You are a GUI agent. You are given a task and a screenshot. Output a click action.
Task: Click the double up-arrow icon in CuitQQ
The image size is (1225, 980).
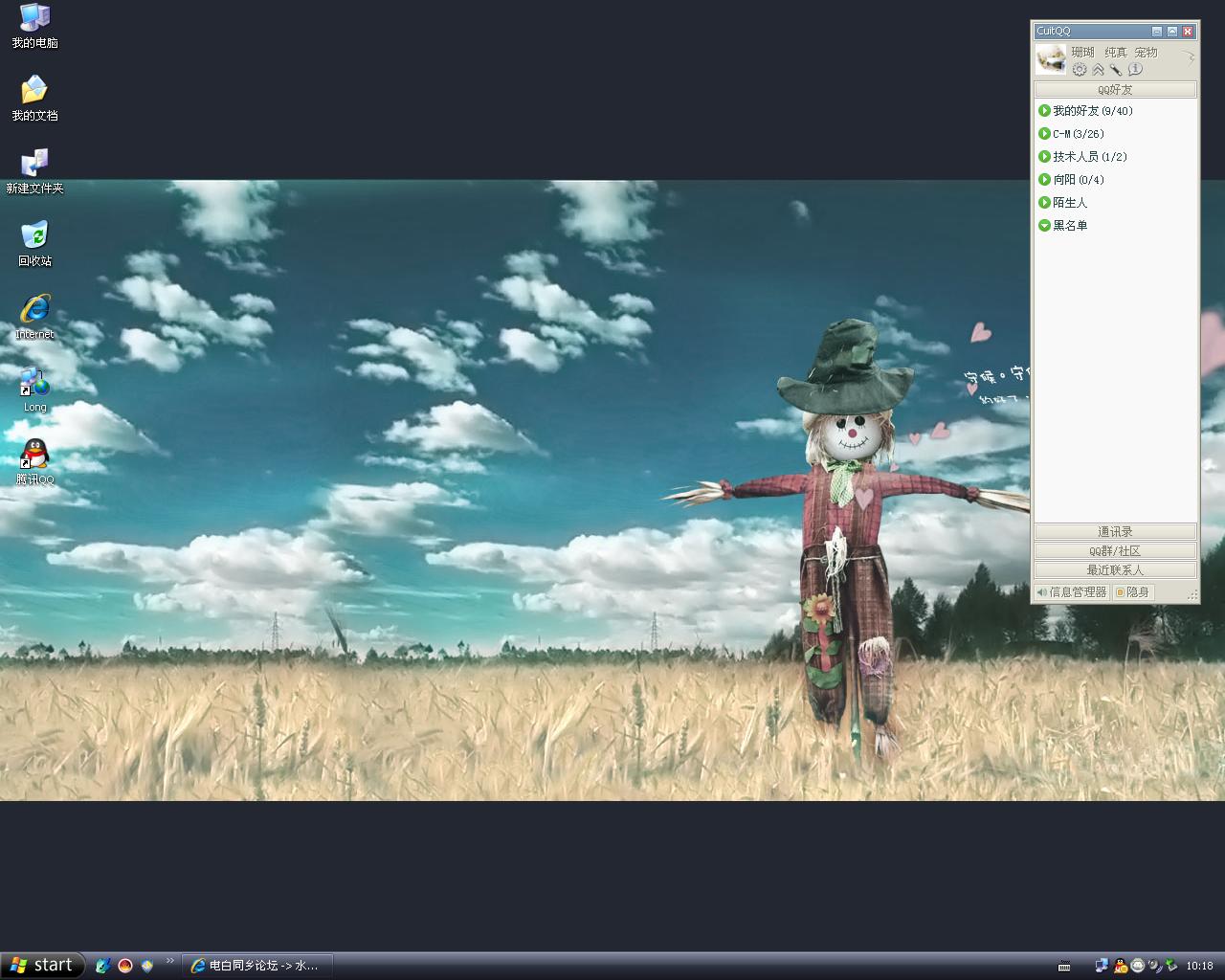(x=1098, y=70)
